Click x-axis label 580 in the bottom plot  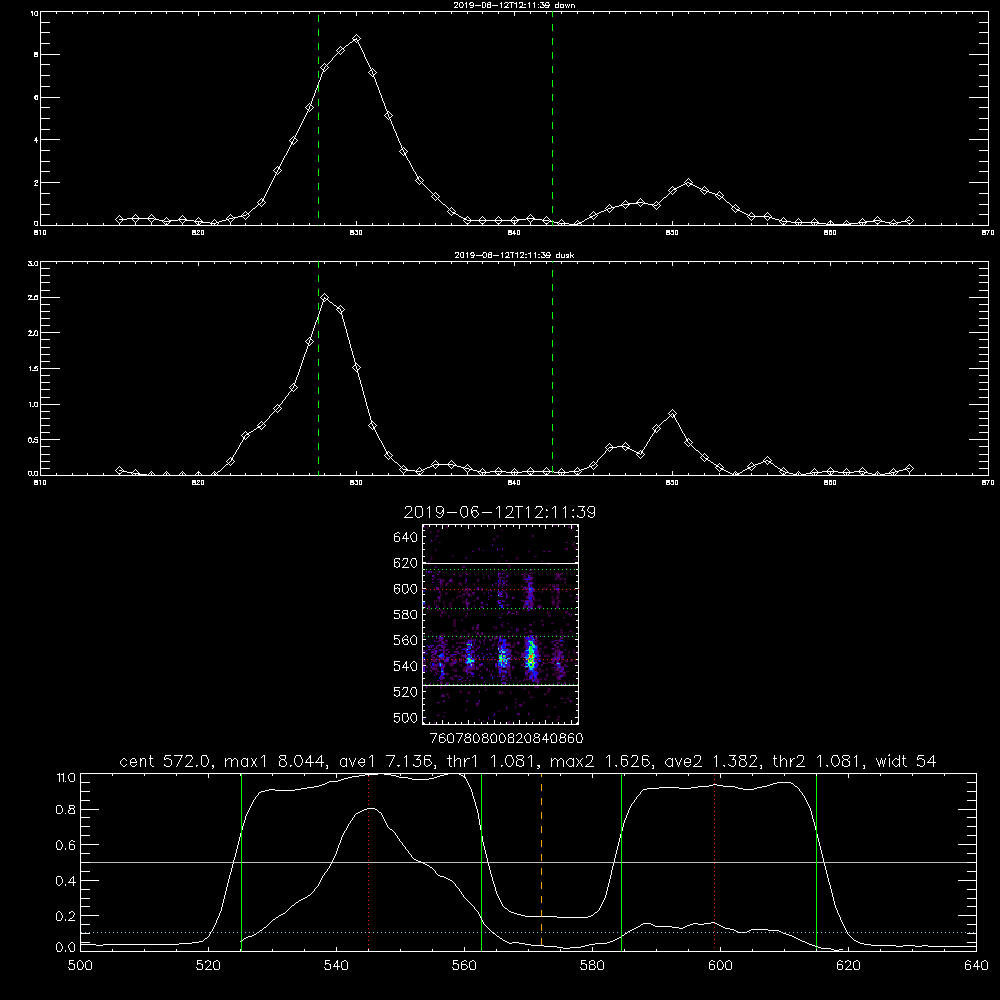click(x=592, y=966)
